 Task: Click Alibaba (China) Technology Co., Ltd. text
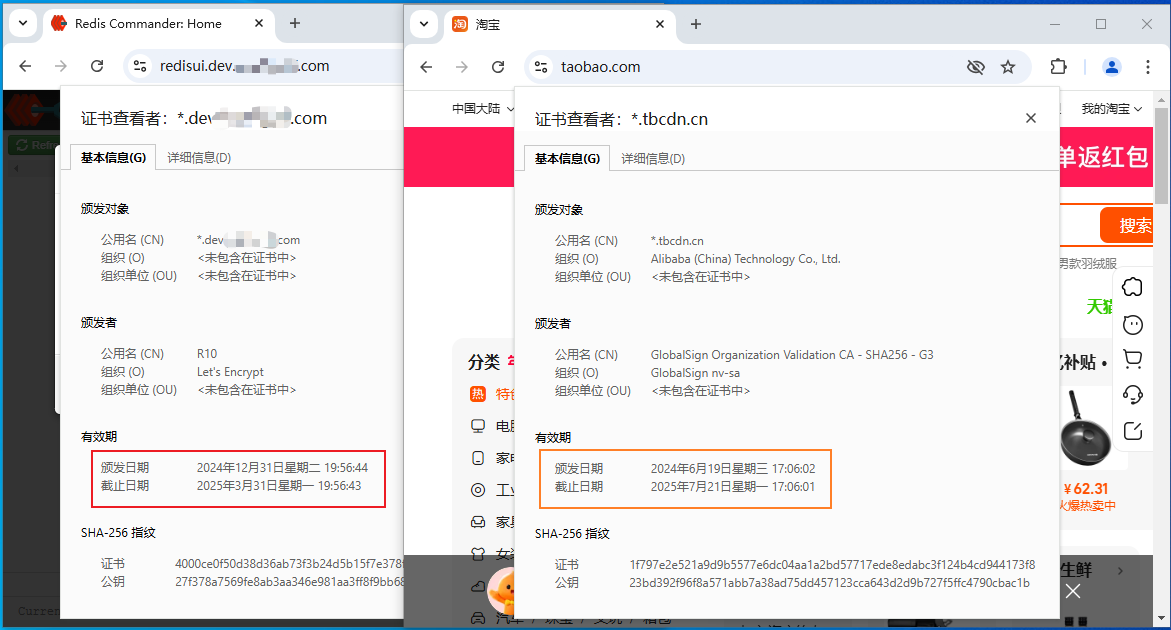(745, 259)
